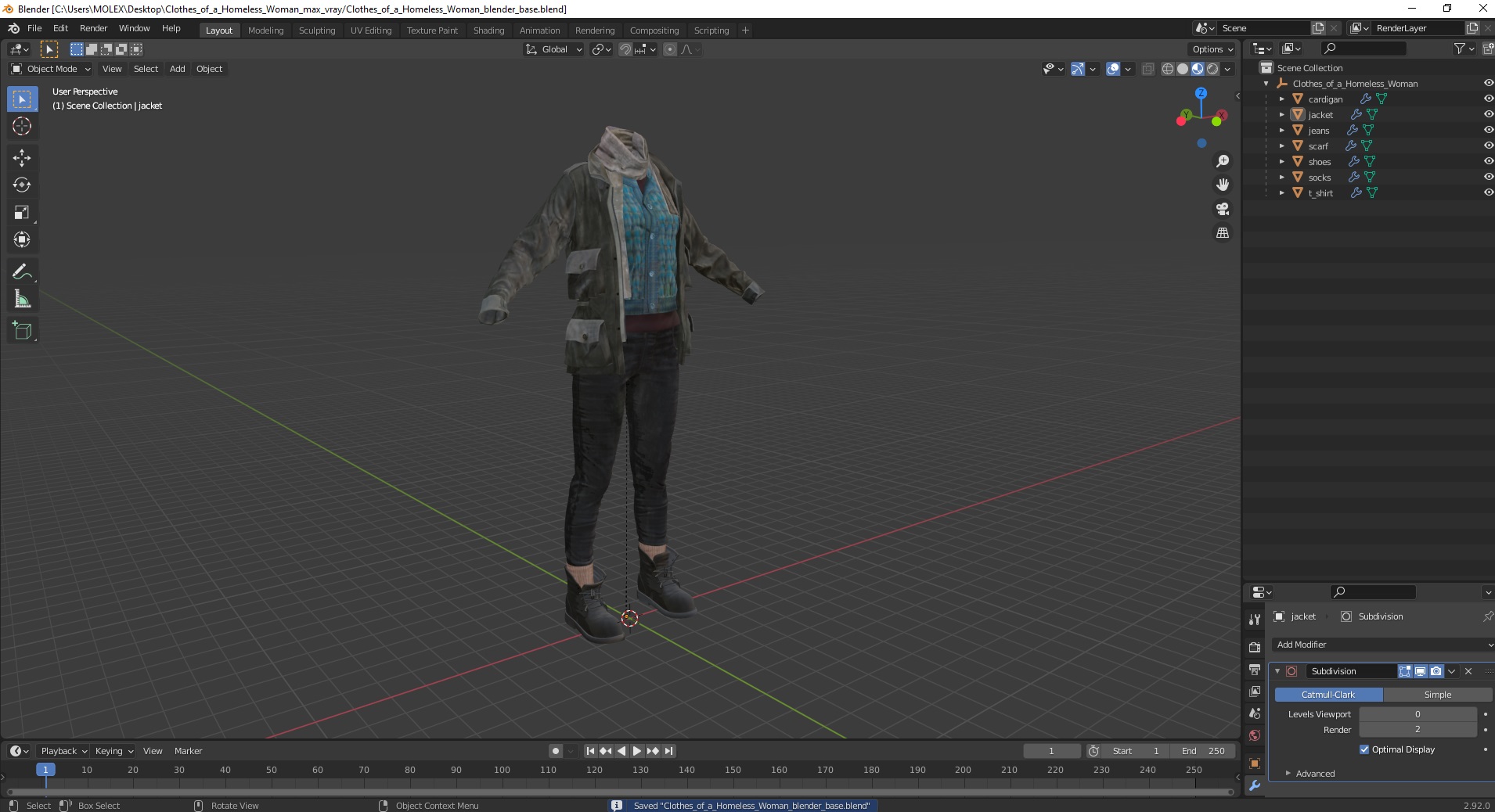Screen dimensions: 1495x812
Task: Open the Active Tool settings tab
Action: pyautogui.click(x=1255, y=619)
